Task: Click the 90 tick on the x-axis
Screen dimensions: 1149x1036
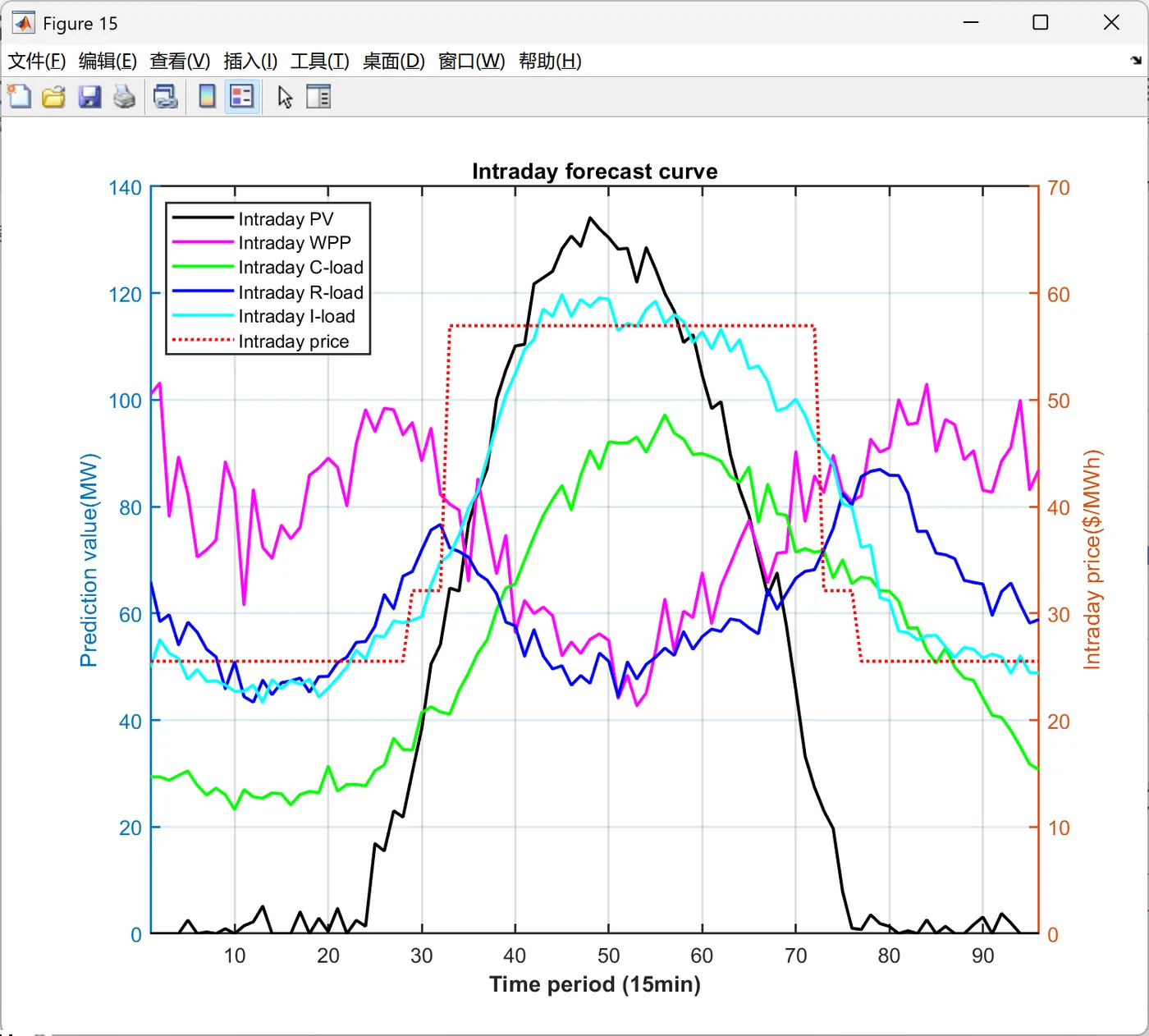Action: 982,956
